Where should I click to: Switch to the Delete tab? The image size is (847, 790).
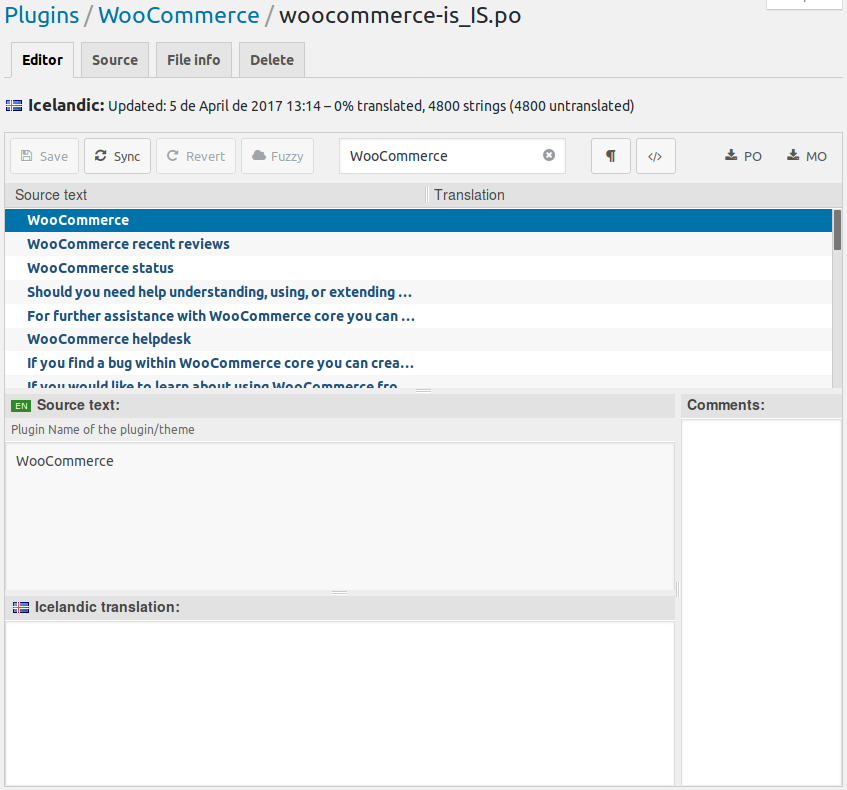271,60
